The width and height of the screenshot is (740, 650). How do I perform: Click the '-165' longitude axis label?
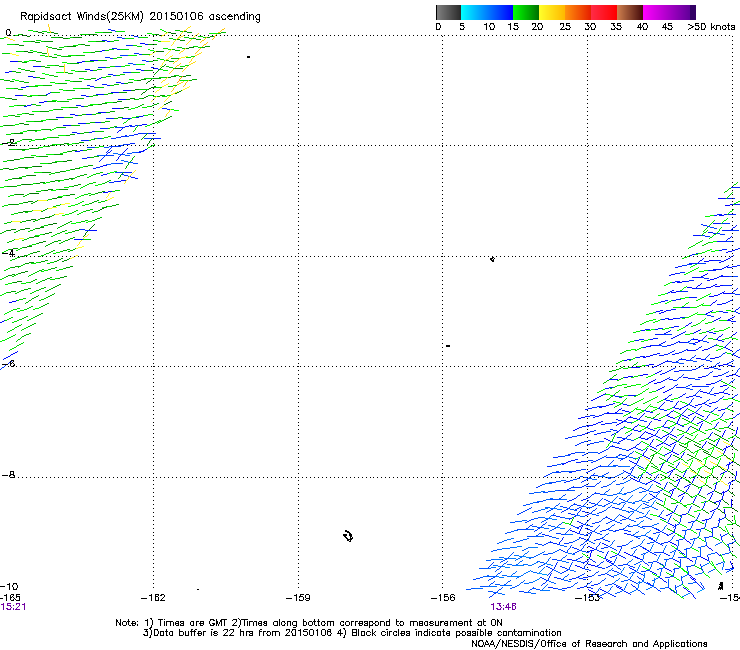tap(10, 598)
